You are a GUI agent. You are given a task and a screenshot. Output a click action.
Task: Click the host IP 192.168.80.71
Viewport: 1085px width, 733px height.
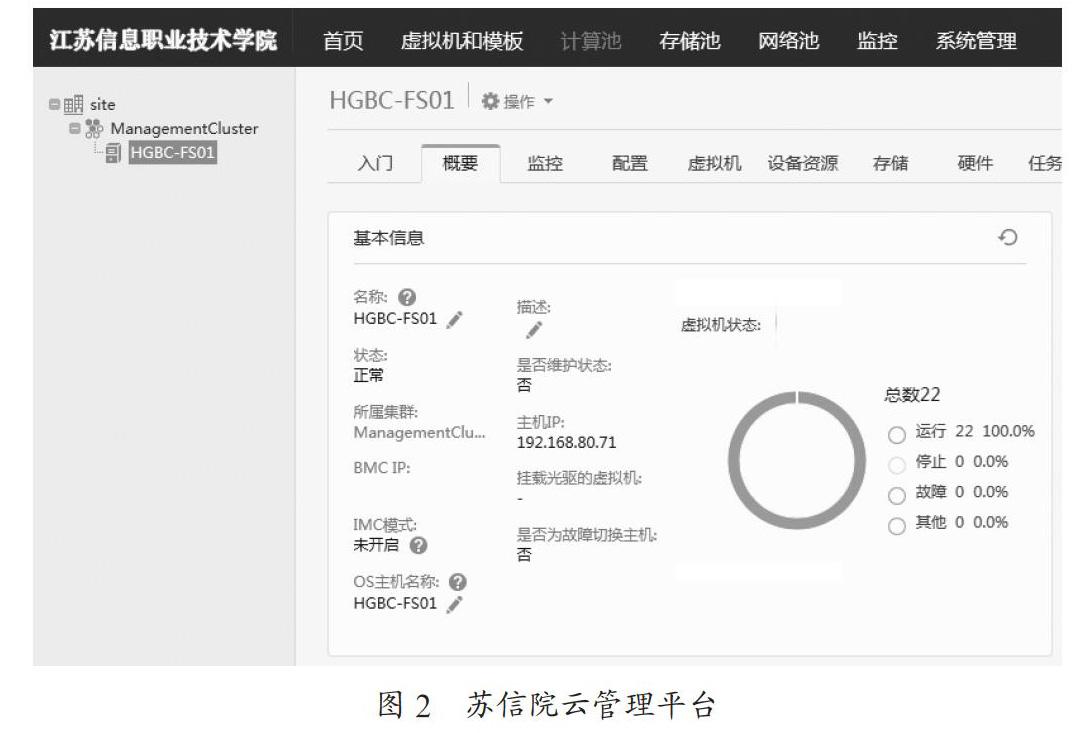566,442
